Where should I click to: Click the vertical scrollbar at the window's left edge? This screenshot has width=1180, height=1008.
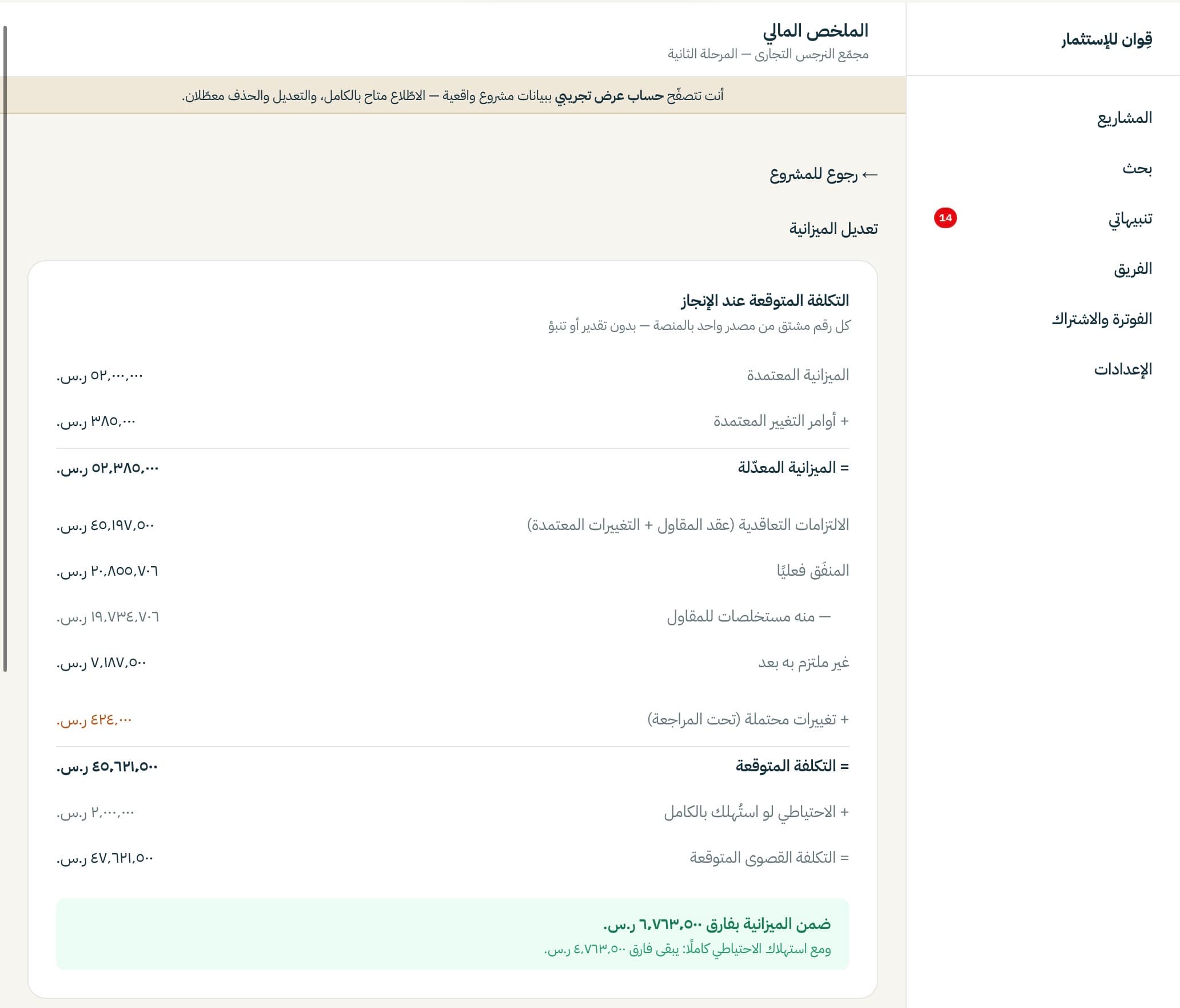5,349
